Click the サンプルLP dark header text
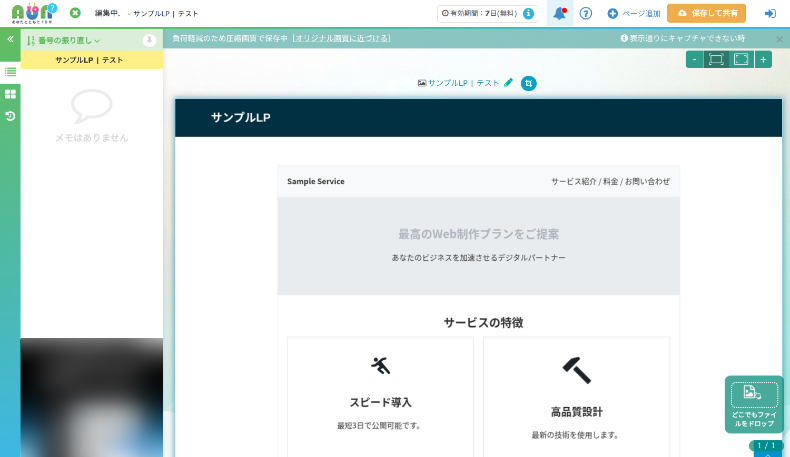The height and width of the screenshot is (457, 790). (241, 117)
